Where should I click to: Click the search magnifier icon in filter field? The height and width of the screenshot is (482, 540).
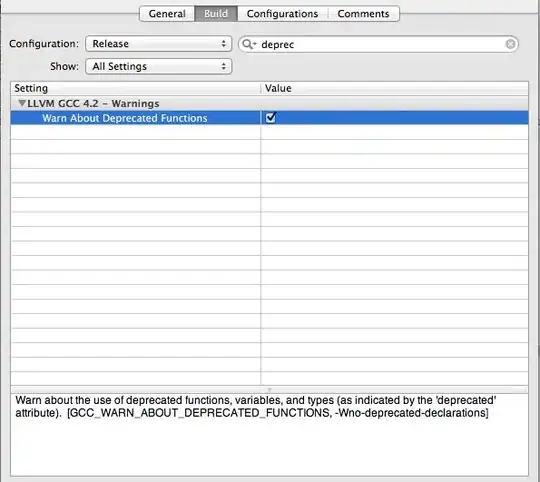click(249, 44)
